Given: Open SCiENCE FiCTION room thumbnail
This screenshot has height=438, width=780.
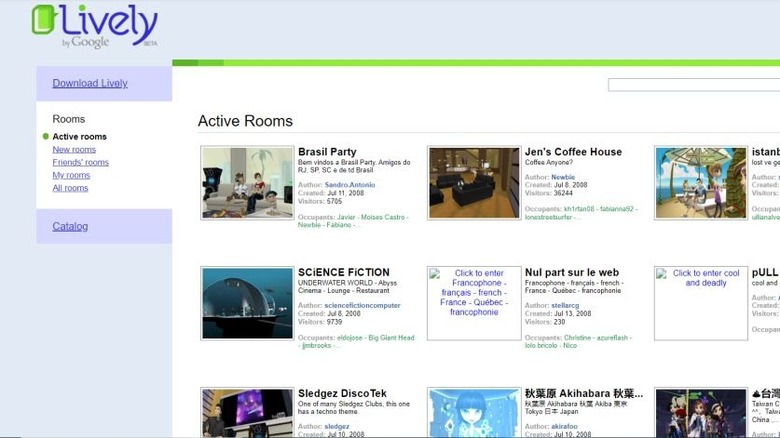Looking at the screenshot, I should pos(247,303).
